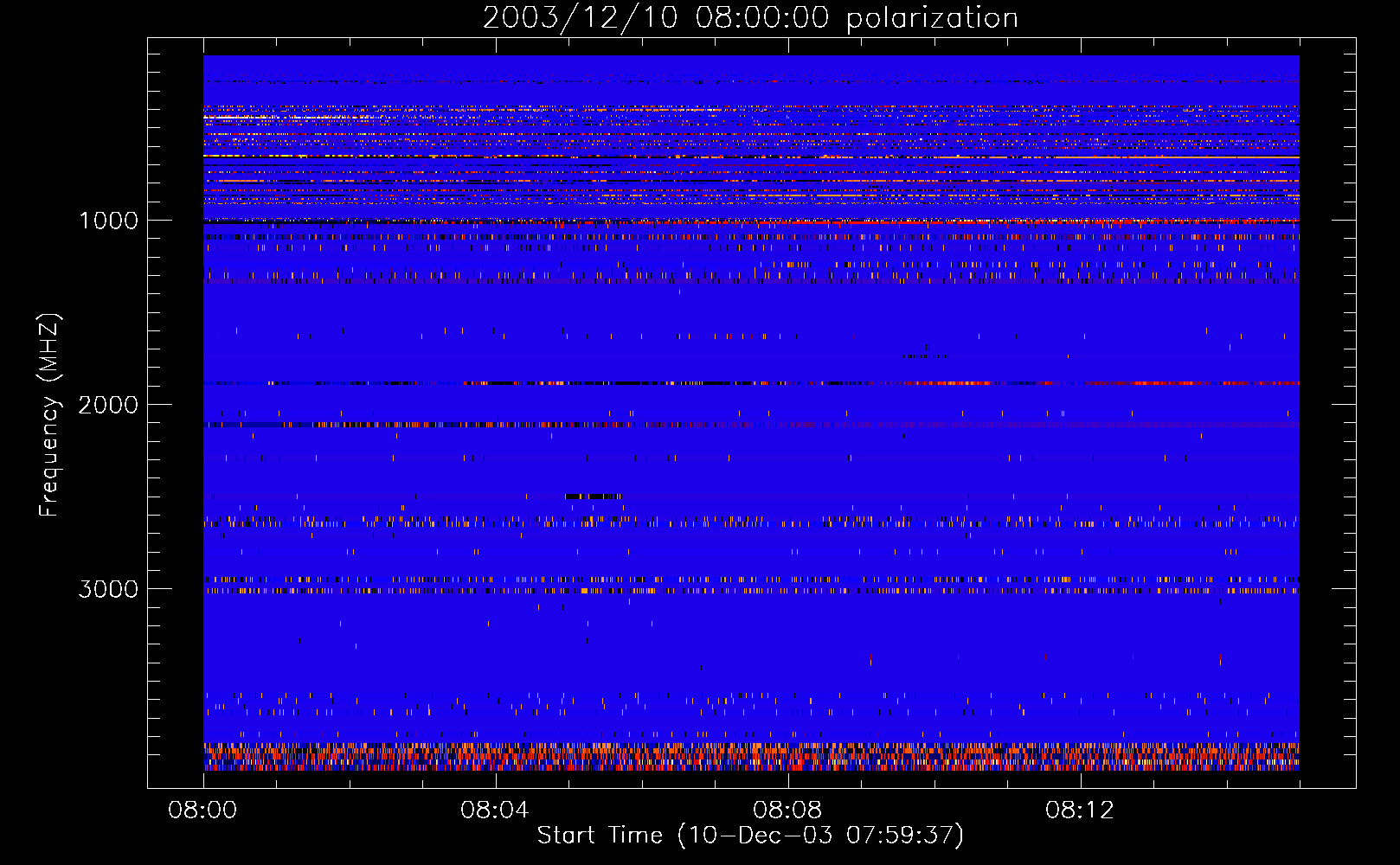Image resolution: width=1400 pixels, height=865 pixels.
Task: Click the '08:08' time tick label
Action: pos(787,811)
